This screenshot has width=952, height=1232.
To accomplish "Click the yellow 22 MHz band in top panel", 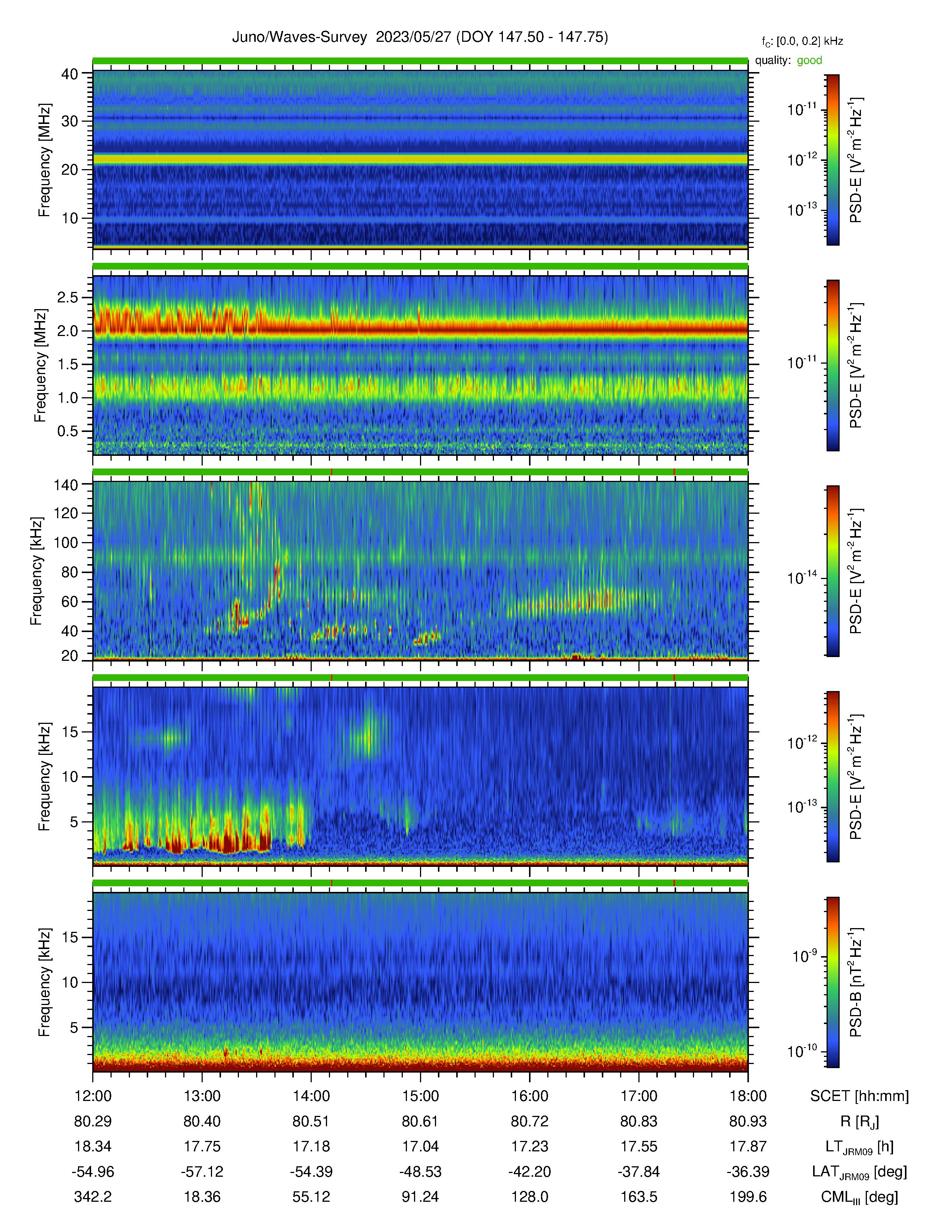I will (x=420, y=160).
